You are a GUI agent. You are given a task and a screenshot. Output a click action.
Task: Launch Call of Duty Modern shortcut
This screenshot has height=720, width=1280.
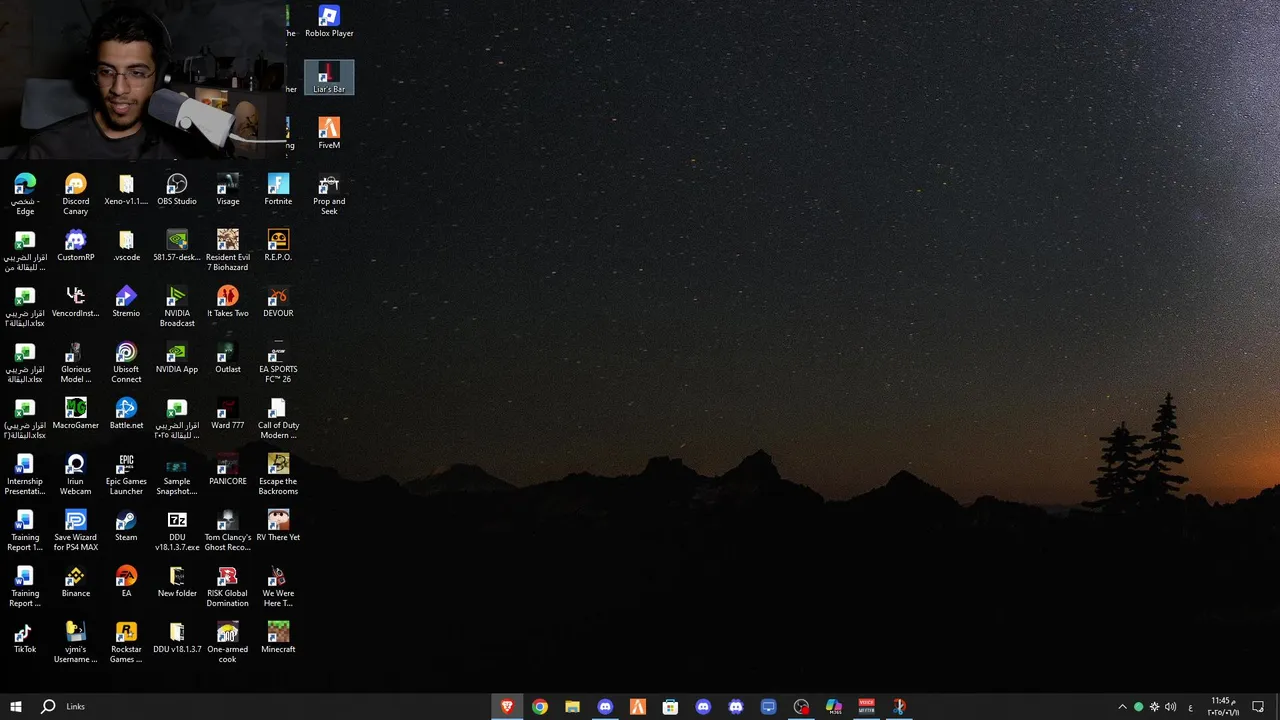(x=278, y=418)
